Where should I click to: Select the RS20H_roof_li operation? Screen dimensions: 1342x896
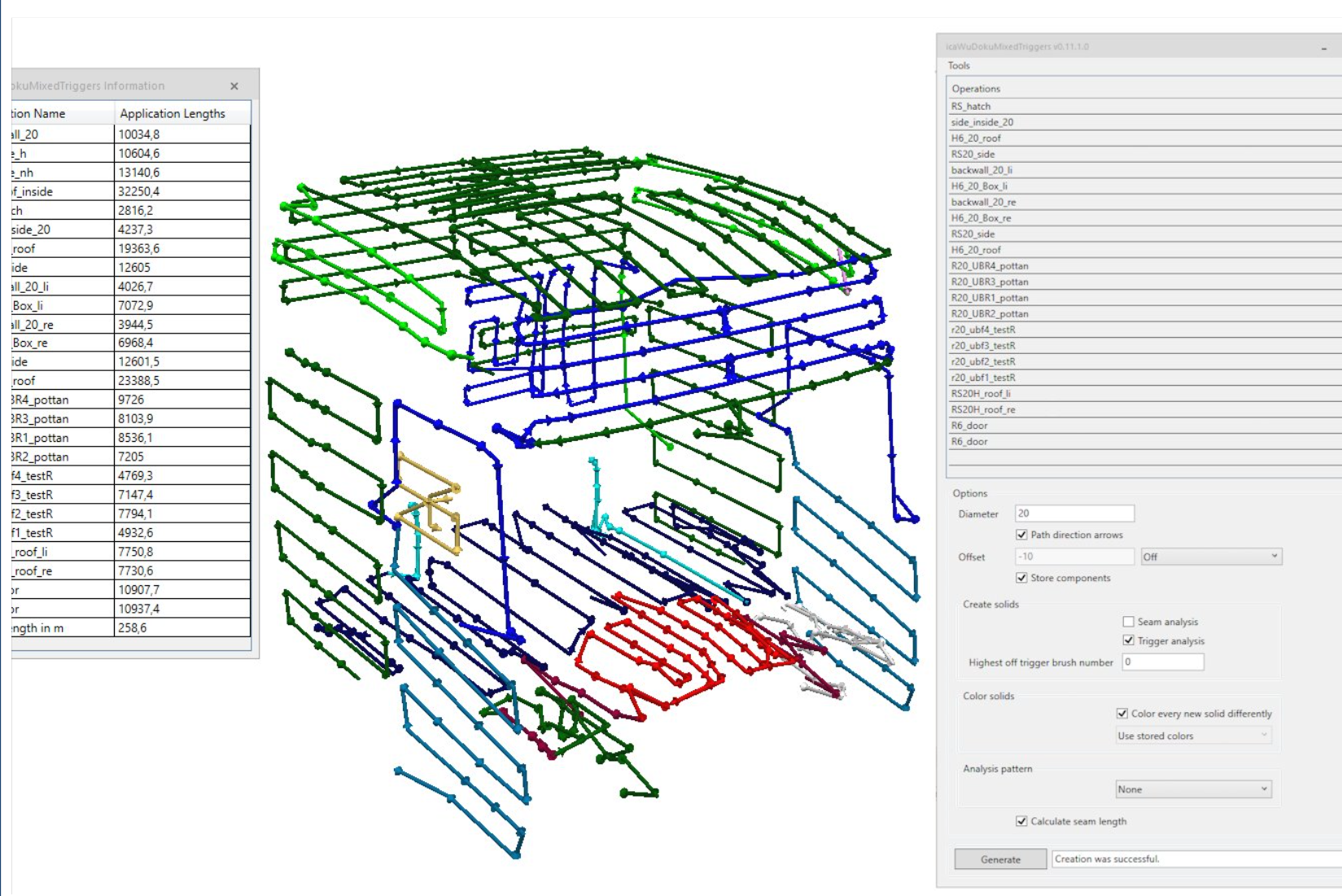tap(981, 394)
